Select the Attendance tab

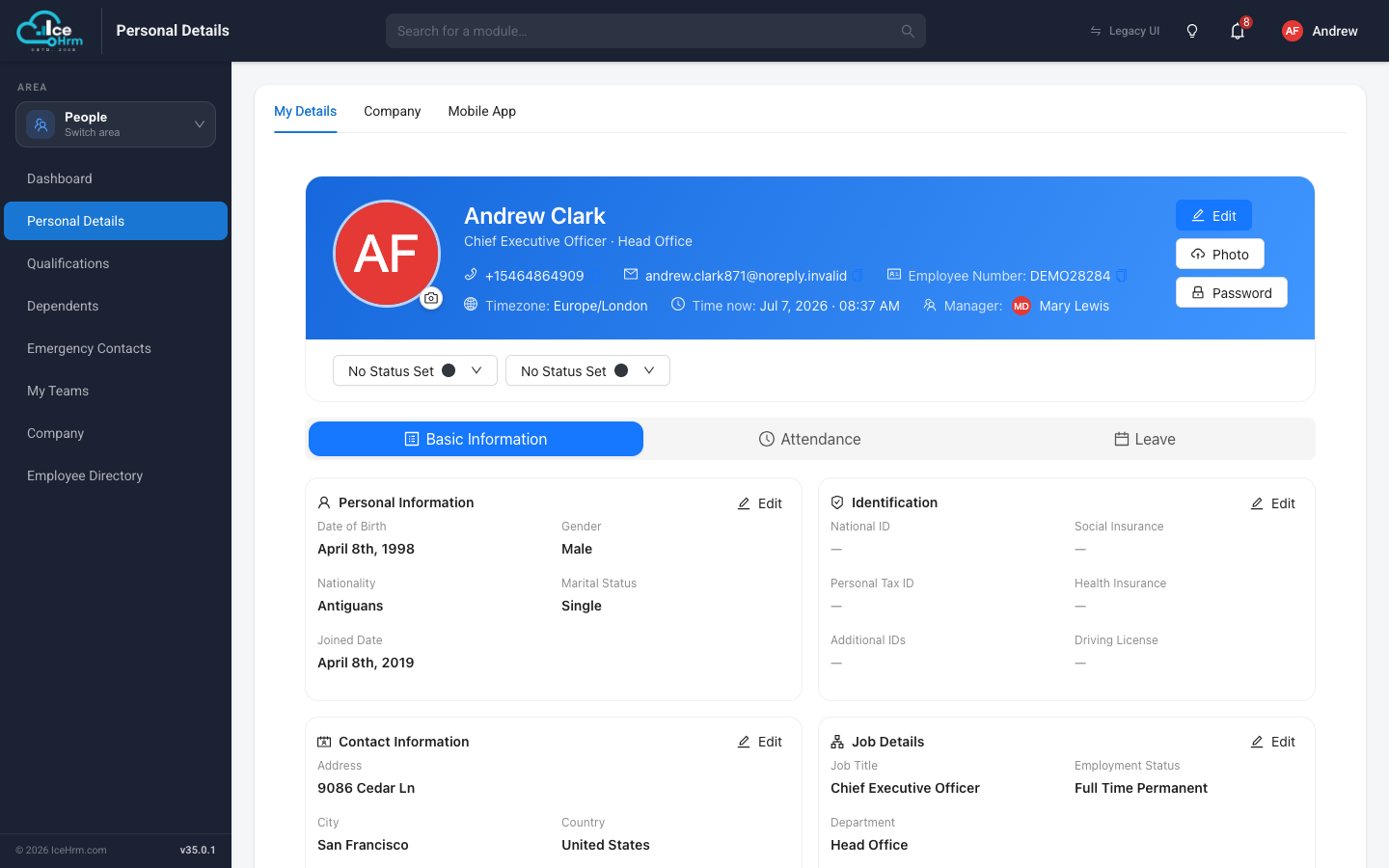tap(810, 439)
